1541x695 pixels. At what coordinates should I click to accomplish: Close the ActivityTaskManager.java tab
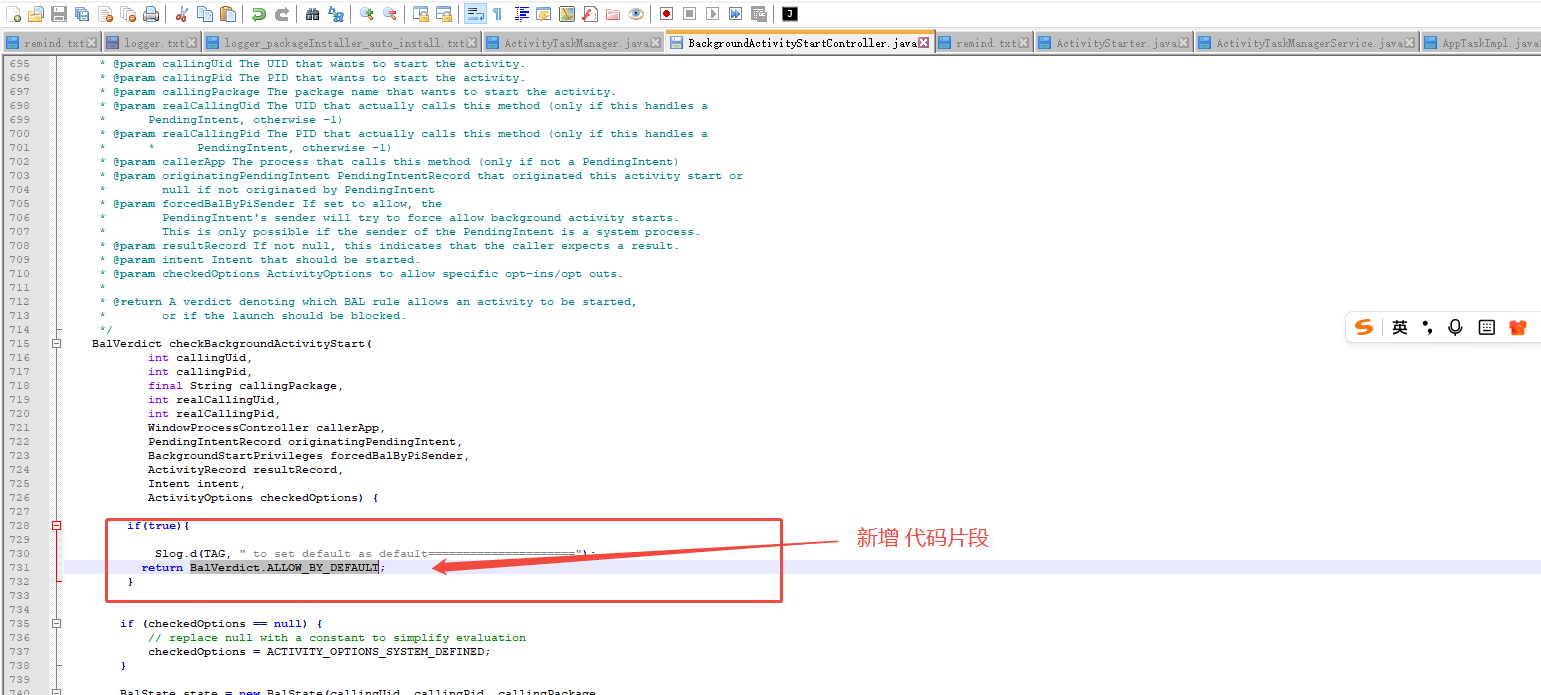pyautogui.click(x=656, y=43)
